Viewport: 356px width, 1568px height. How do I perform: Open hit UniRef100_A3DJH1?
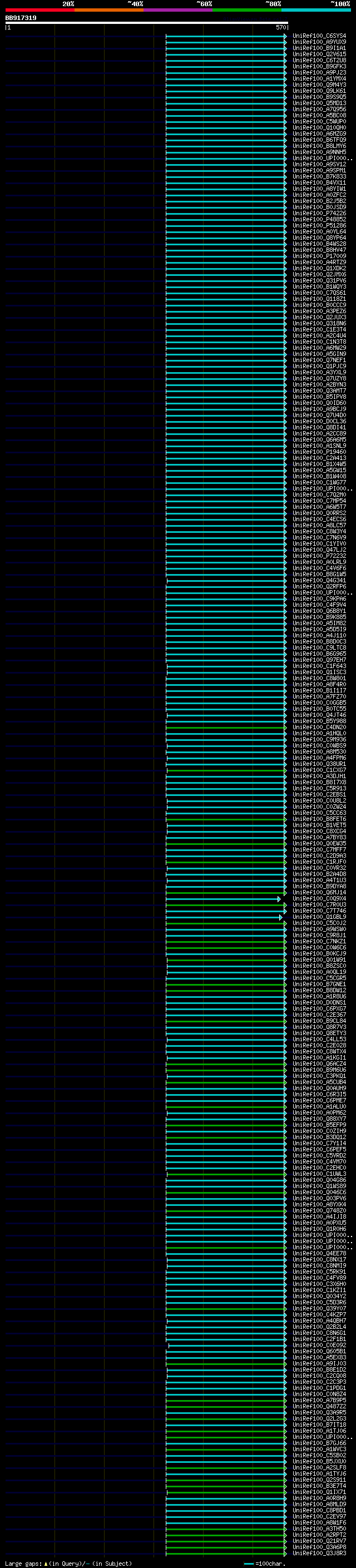(x=319, y=776)
